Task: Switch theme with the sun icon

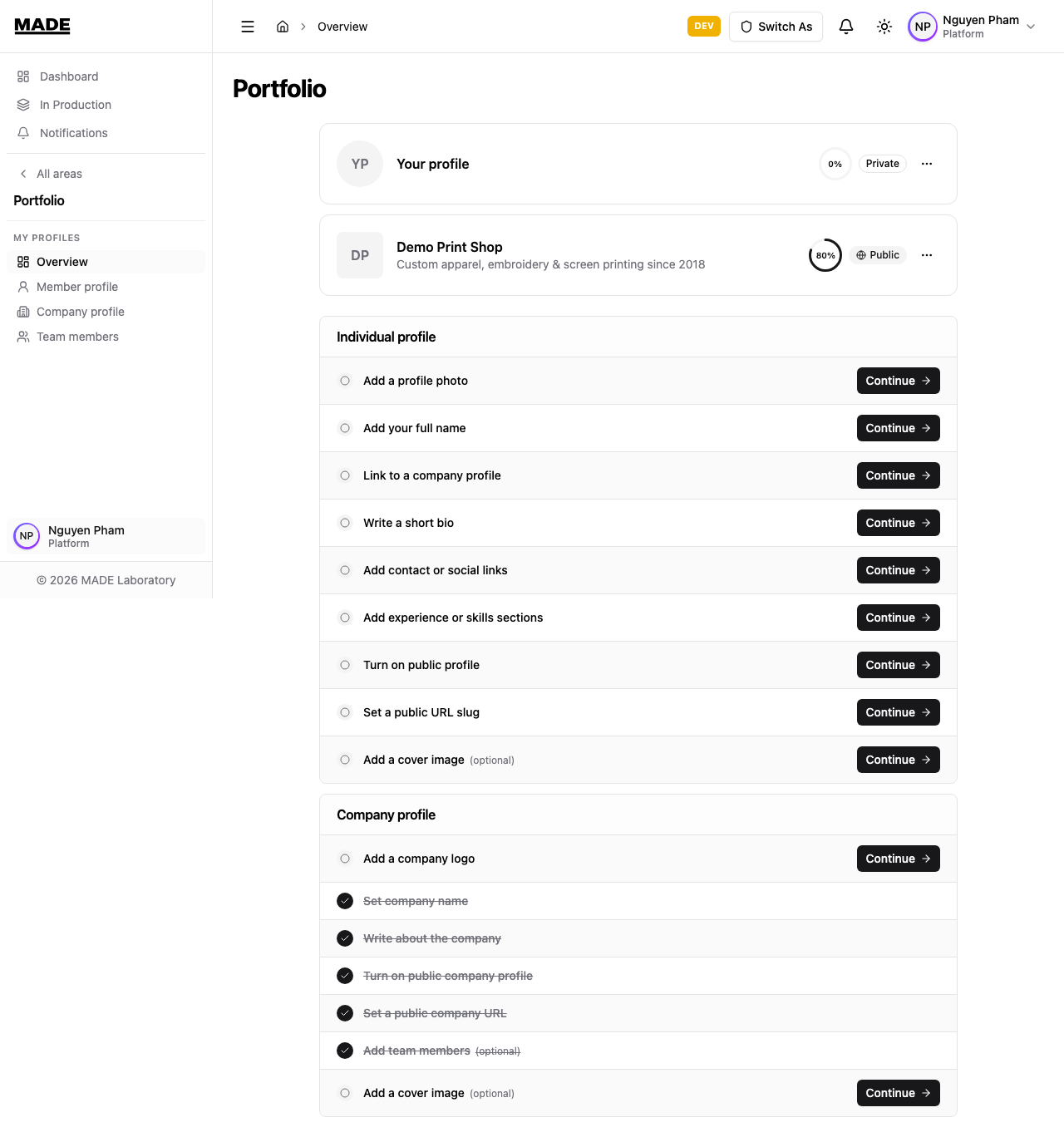Action: point(884,27)
